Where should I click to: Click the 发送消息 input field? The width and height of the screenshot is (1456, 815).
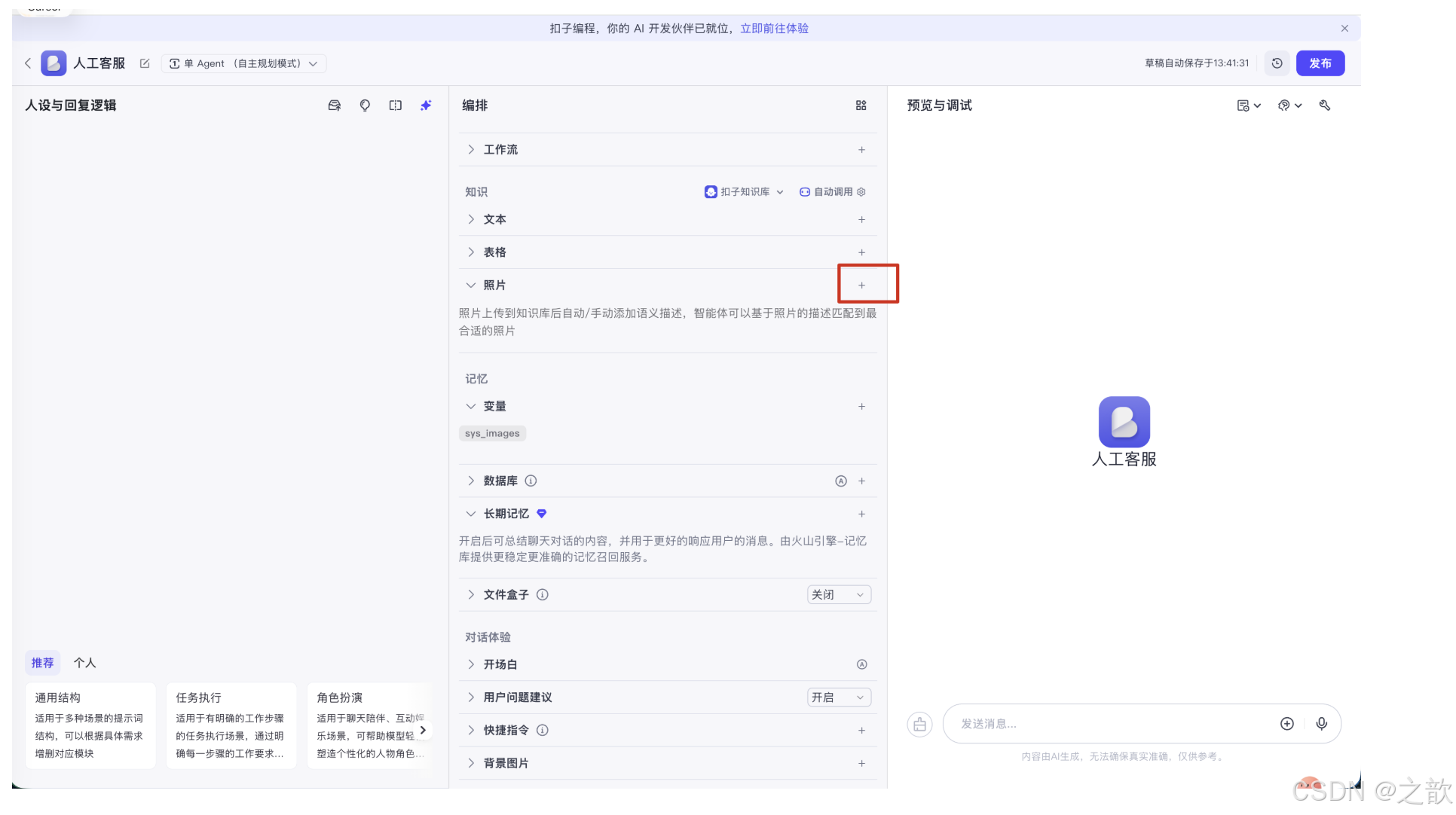(x=1108, y=724)
